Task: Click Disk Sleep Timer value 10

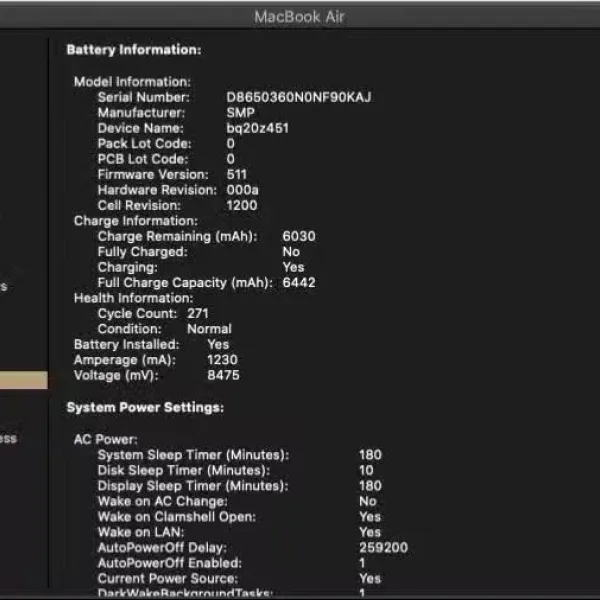Action: coord(366,470)
